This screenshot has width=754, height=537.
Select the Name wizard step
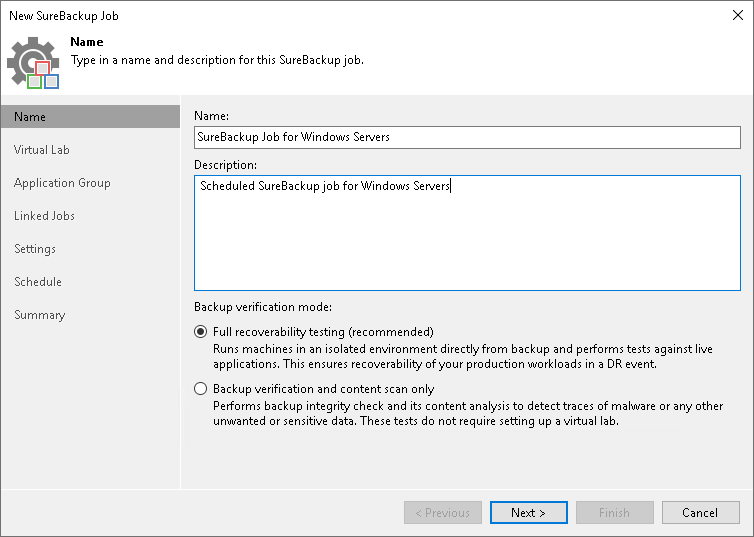pos(90,117)
